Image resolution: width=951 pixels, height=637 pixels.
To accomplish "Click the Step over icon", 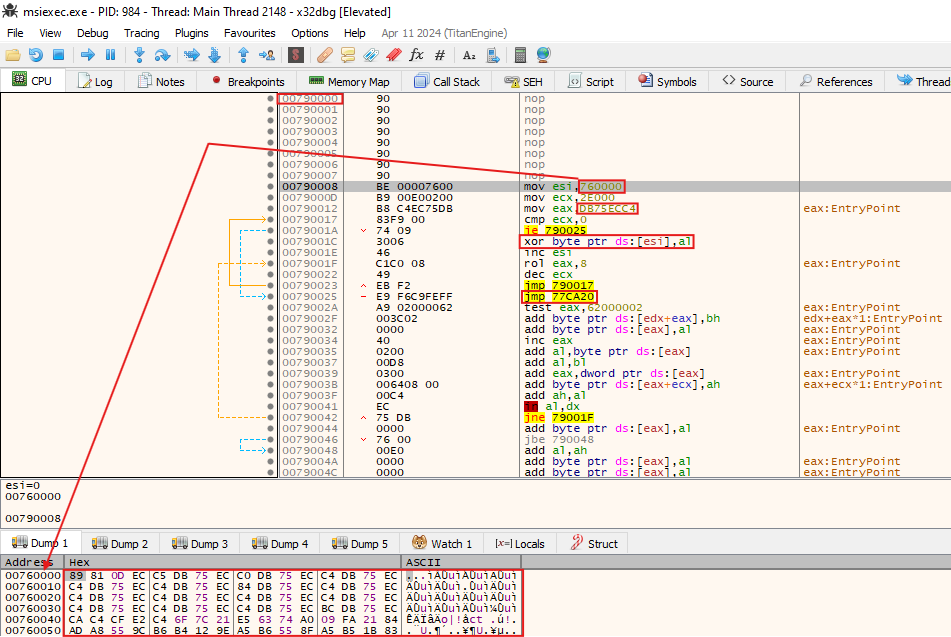I will pos(162,55).
